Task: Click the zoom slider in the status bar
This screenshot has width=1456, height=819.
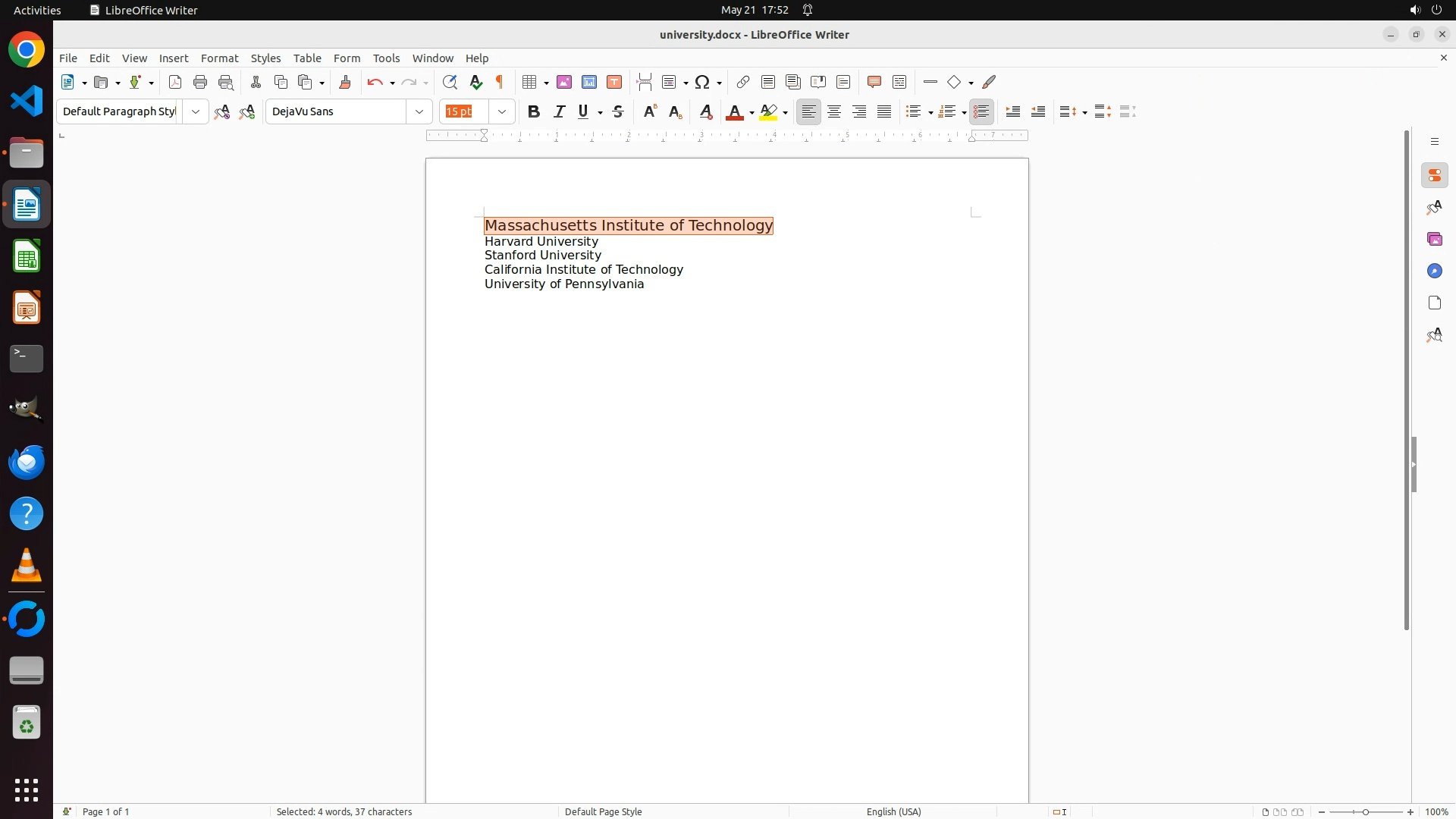Action: 1365,811
